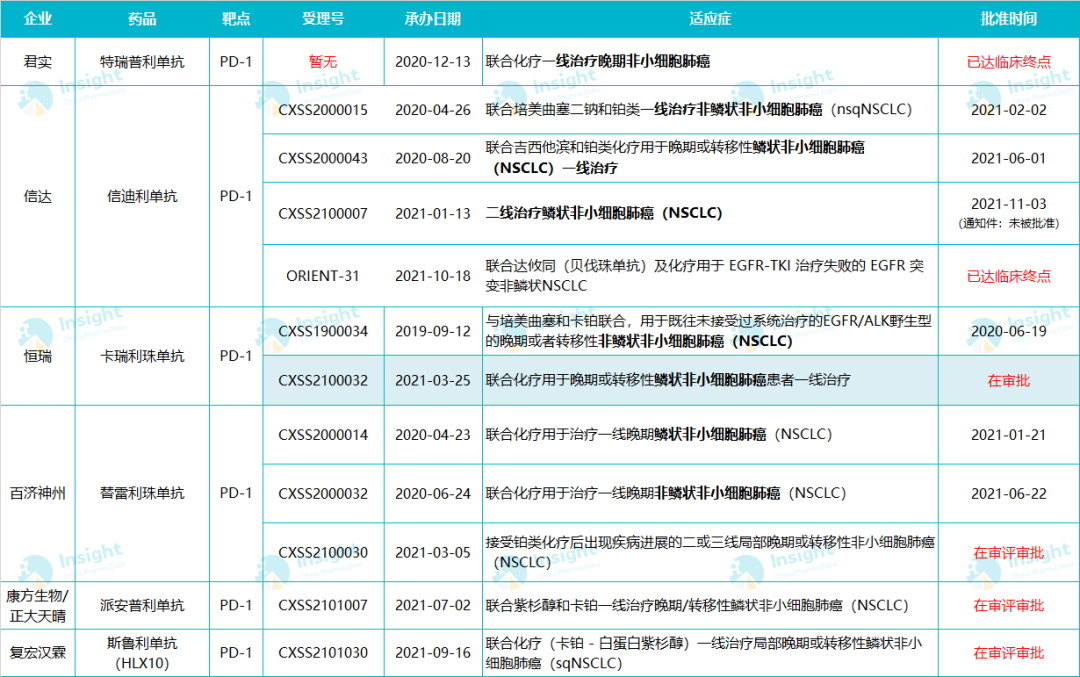Click date 2019-09-12
The height and width of the screenshot is (677, 1080).
[x=433, y=331]
